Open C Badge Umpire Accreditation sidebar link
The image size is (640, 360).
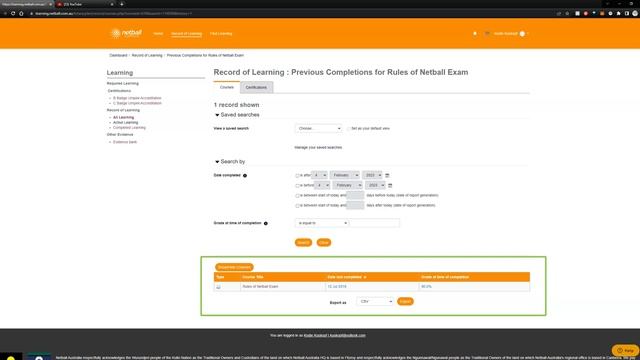(x=137, y=103)
